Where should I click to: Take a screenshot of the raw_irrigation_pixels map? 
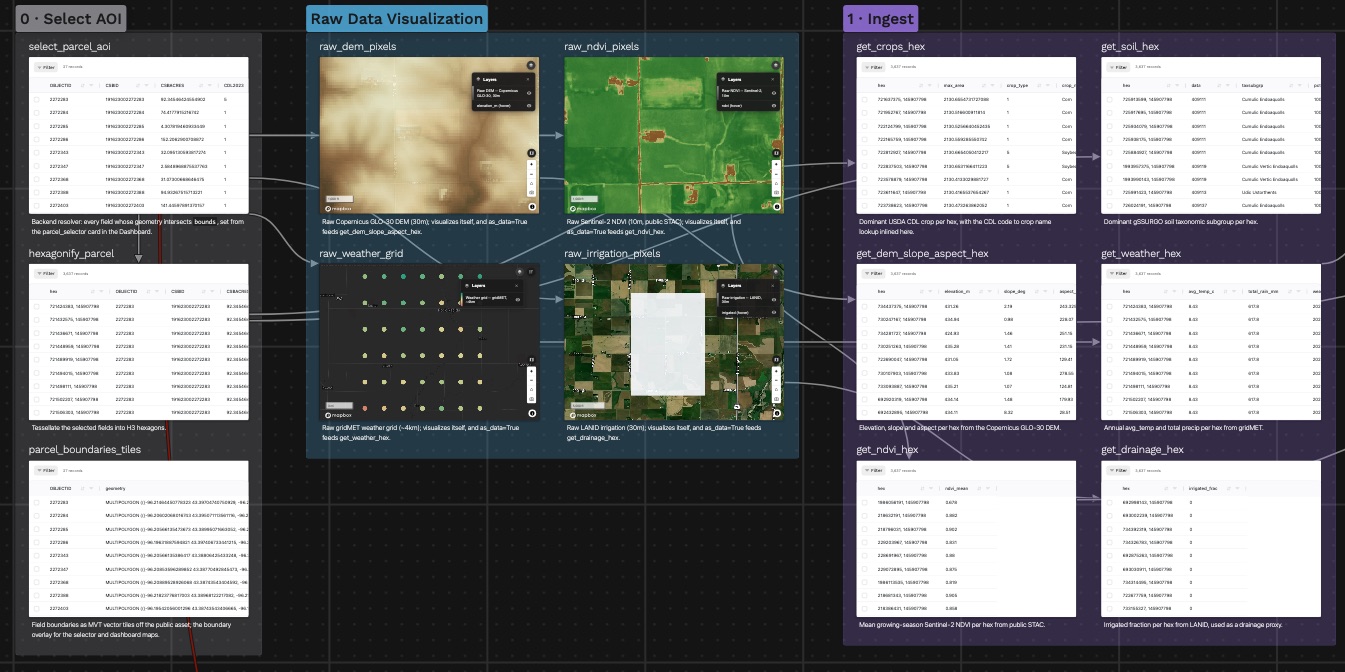776,399
